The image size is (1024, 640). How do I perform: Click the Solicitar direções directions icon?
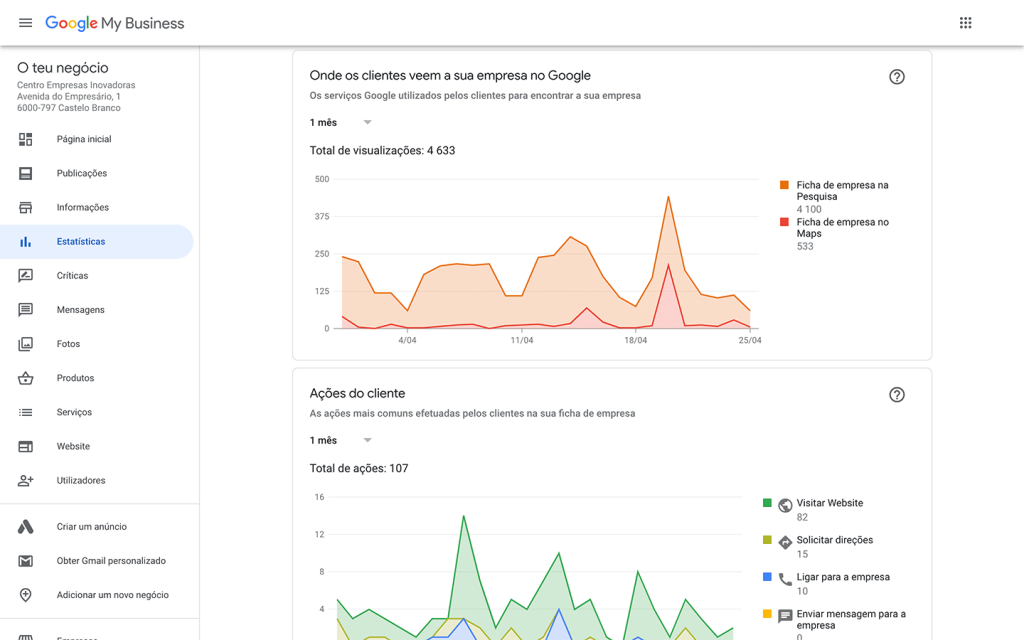click(785, 542)
